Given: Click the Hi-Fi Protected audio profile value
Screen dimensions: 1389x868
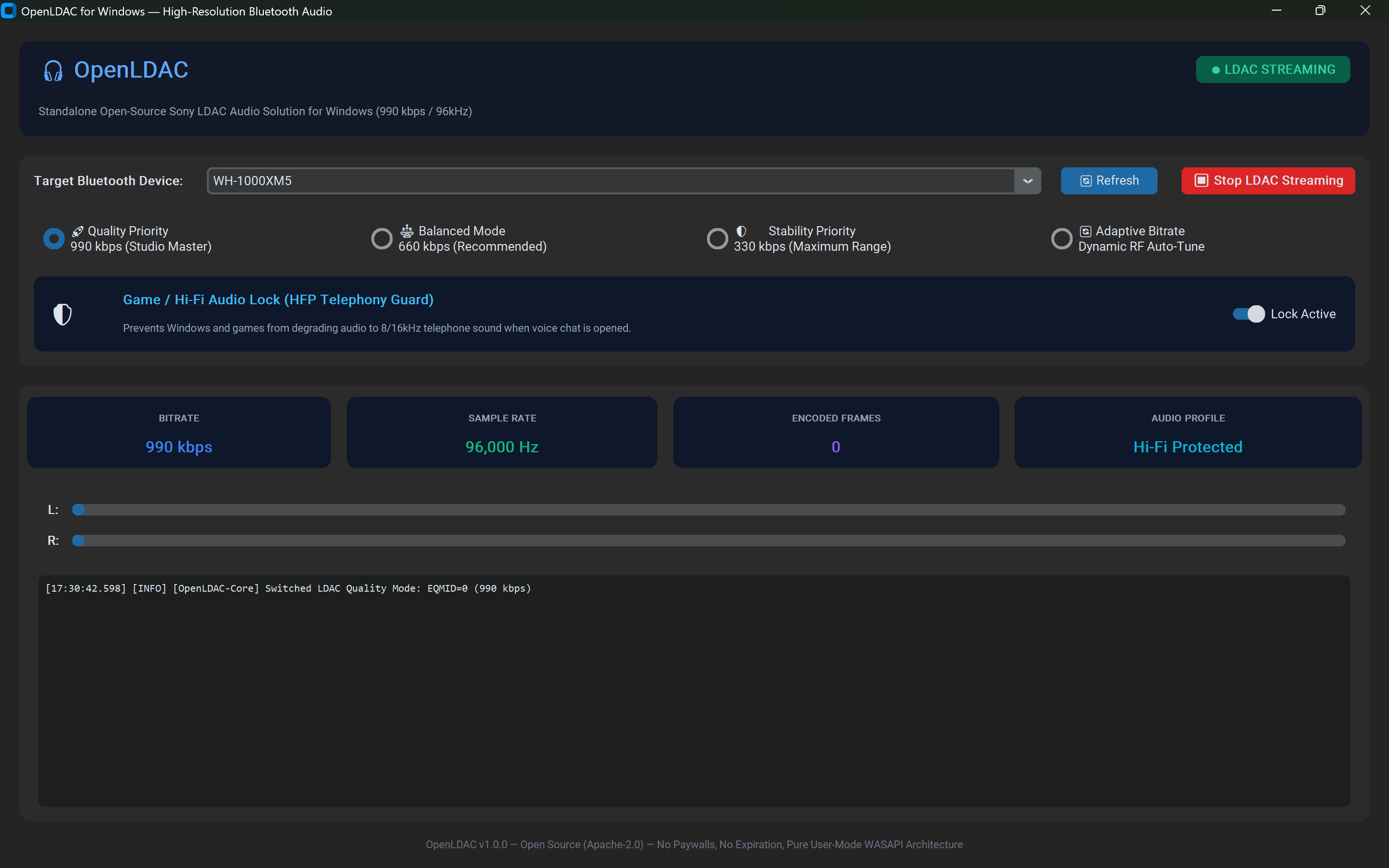Looking at the screenshot, I should (1187, 447).
